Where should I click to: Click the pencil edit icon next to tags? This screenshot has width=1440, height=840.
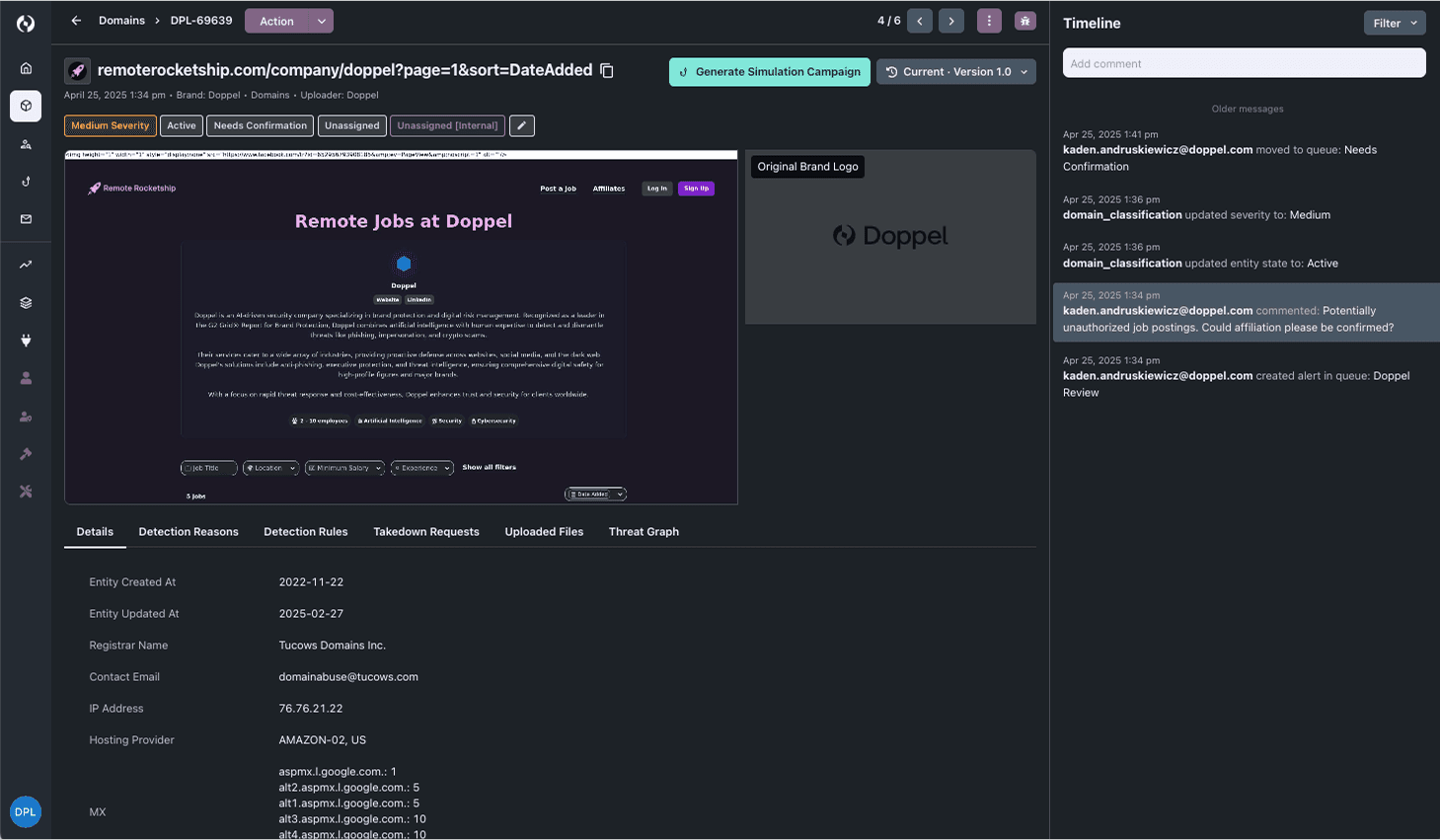coord(522,125)
